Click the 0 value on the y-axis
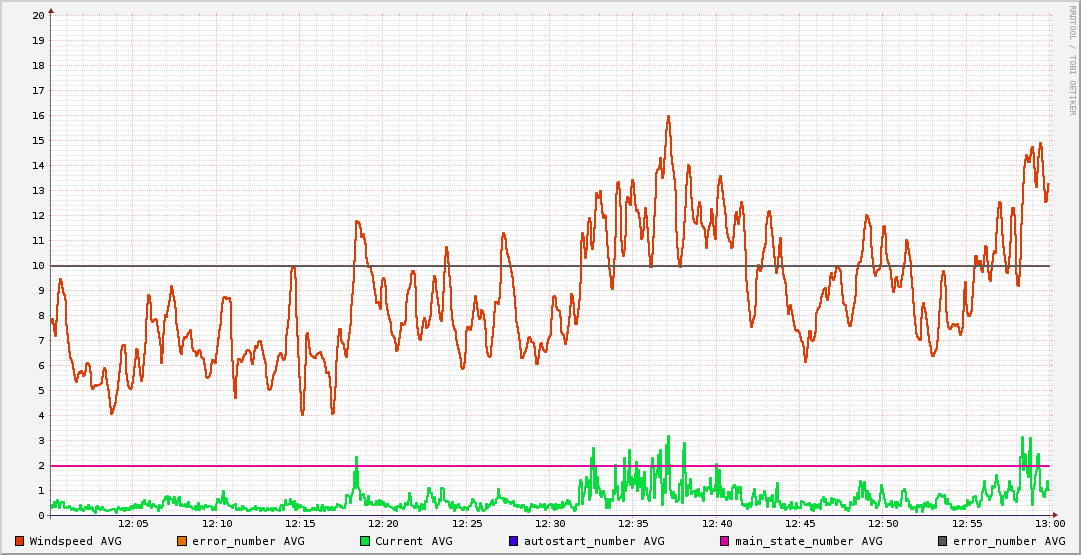This screenshot has height=555, width=1081. point(41,516)
